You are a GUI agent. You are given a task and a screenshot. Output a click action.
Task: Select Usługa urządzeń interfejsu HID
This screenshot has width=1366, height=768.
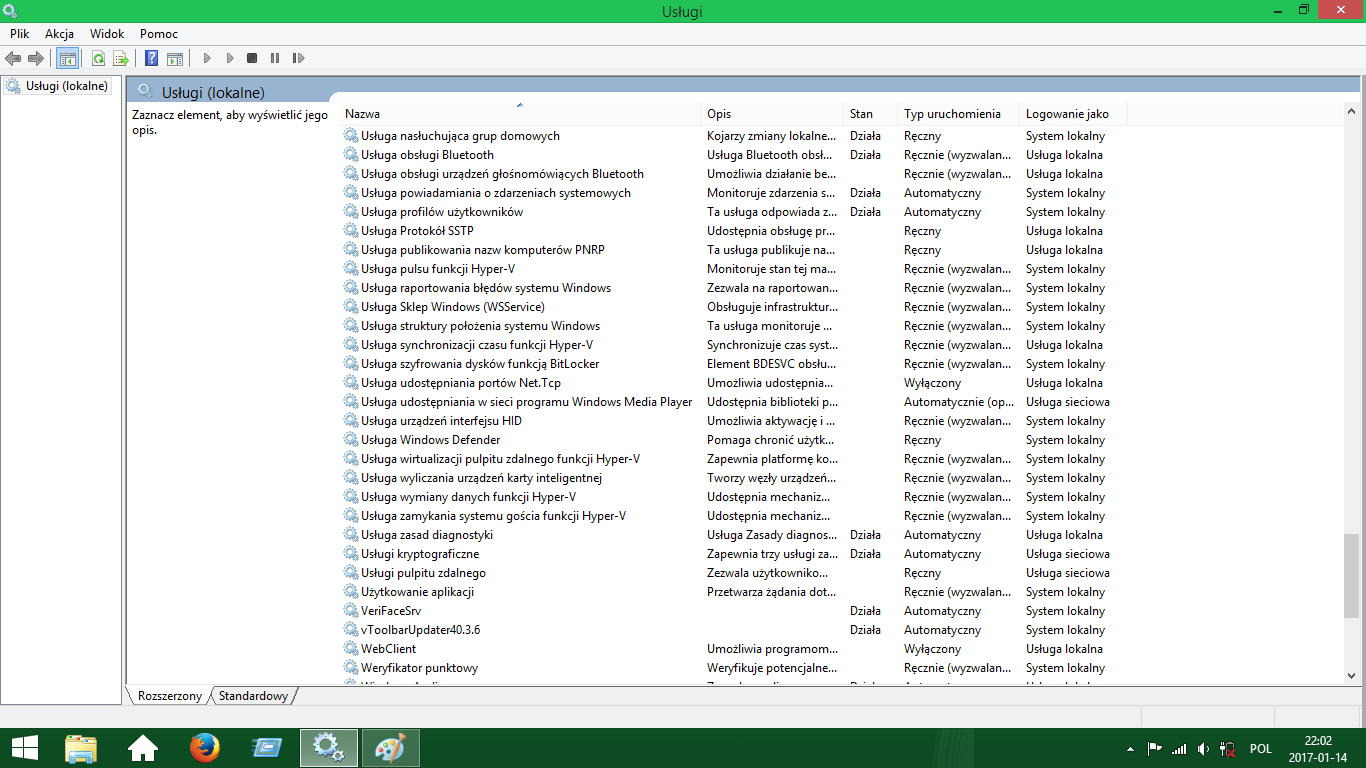click(735, 421)
